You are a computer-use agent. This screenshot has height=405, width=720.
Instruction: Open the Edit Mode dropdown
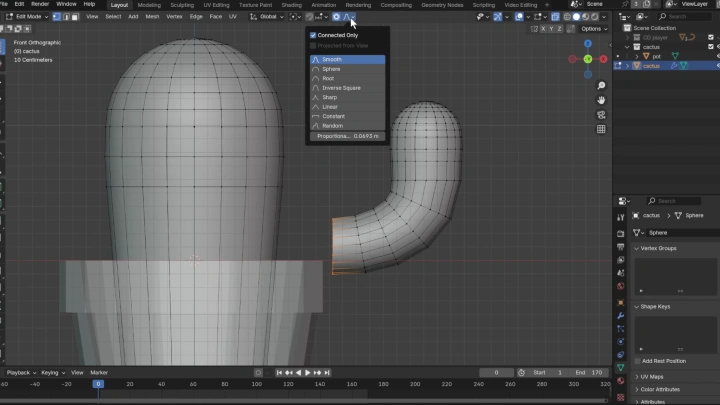pos(28,17)
